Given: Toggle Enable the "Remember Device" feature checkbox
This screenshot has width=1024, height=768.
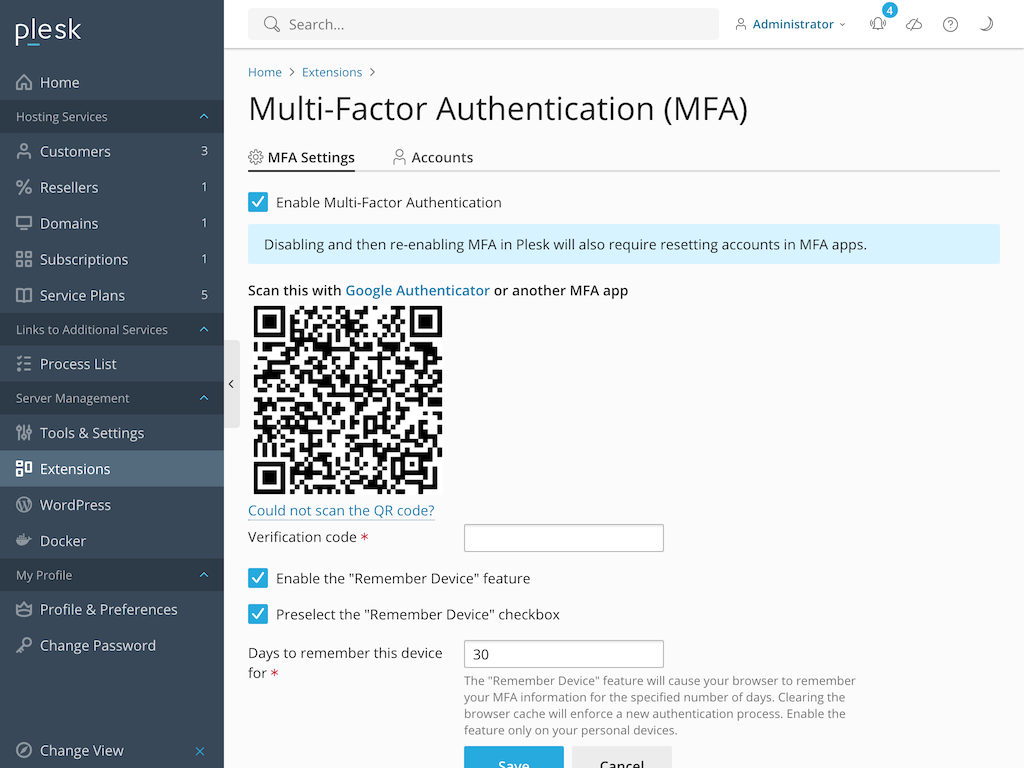Looking at the screenshot, I should coord(258,578).
